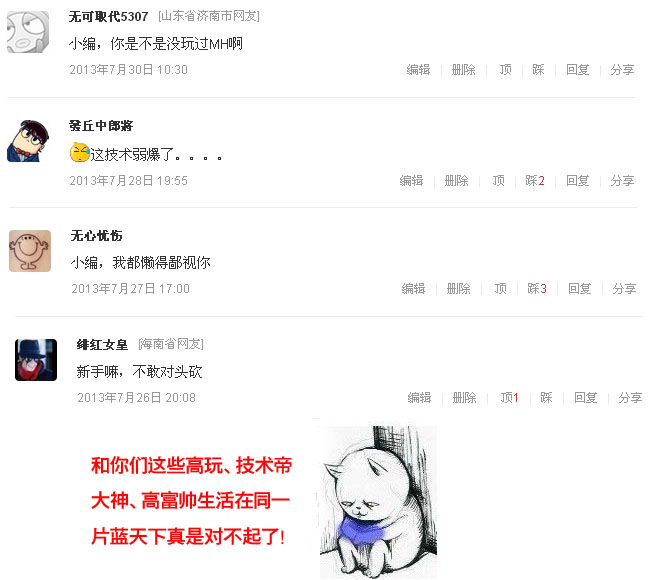Click 分享 on 发丘中郎将's comment

point(622,181)
